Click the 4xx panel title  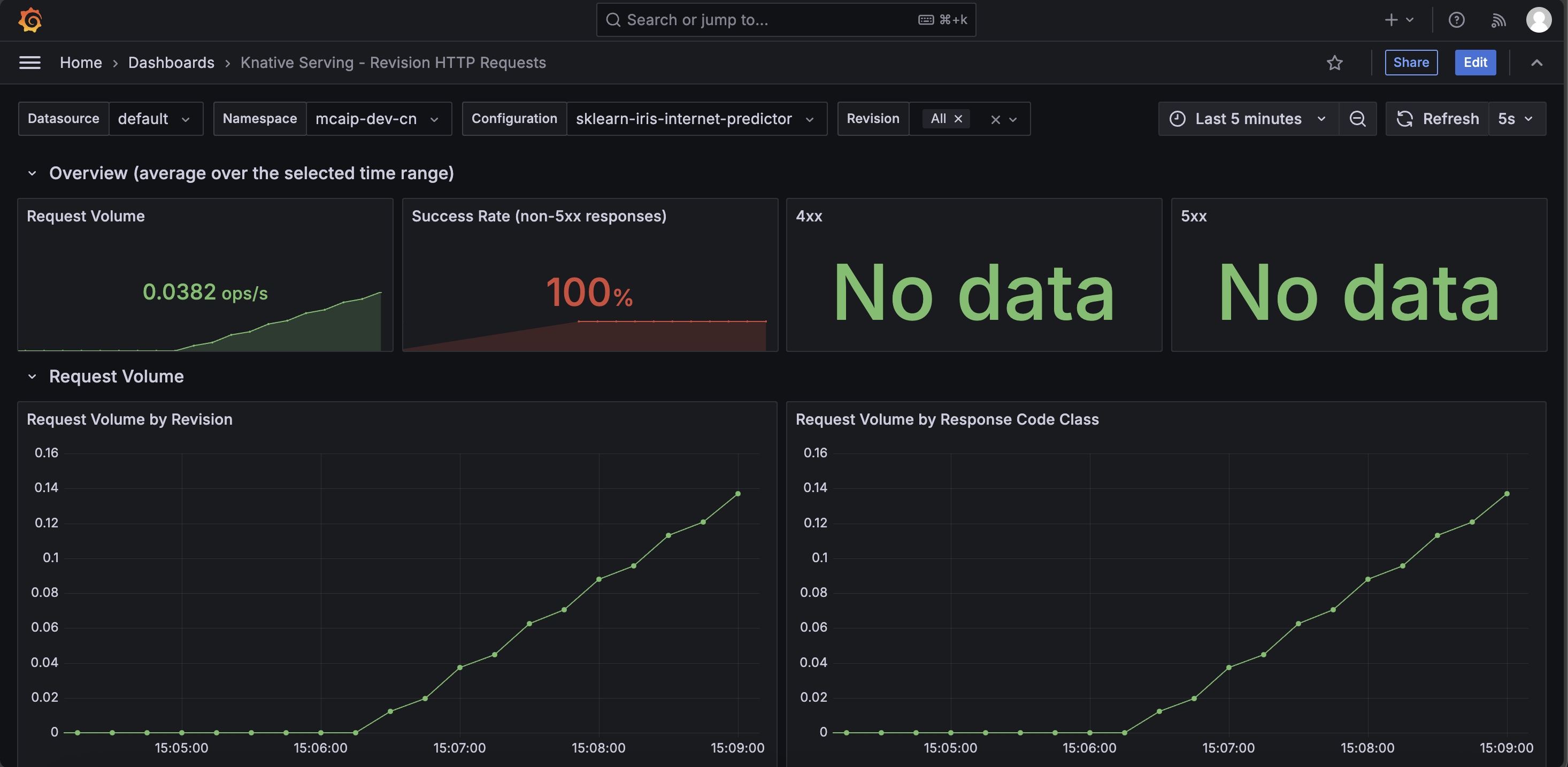click(809, 216)
